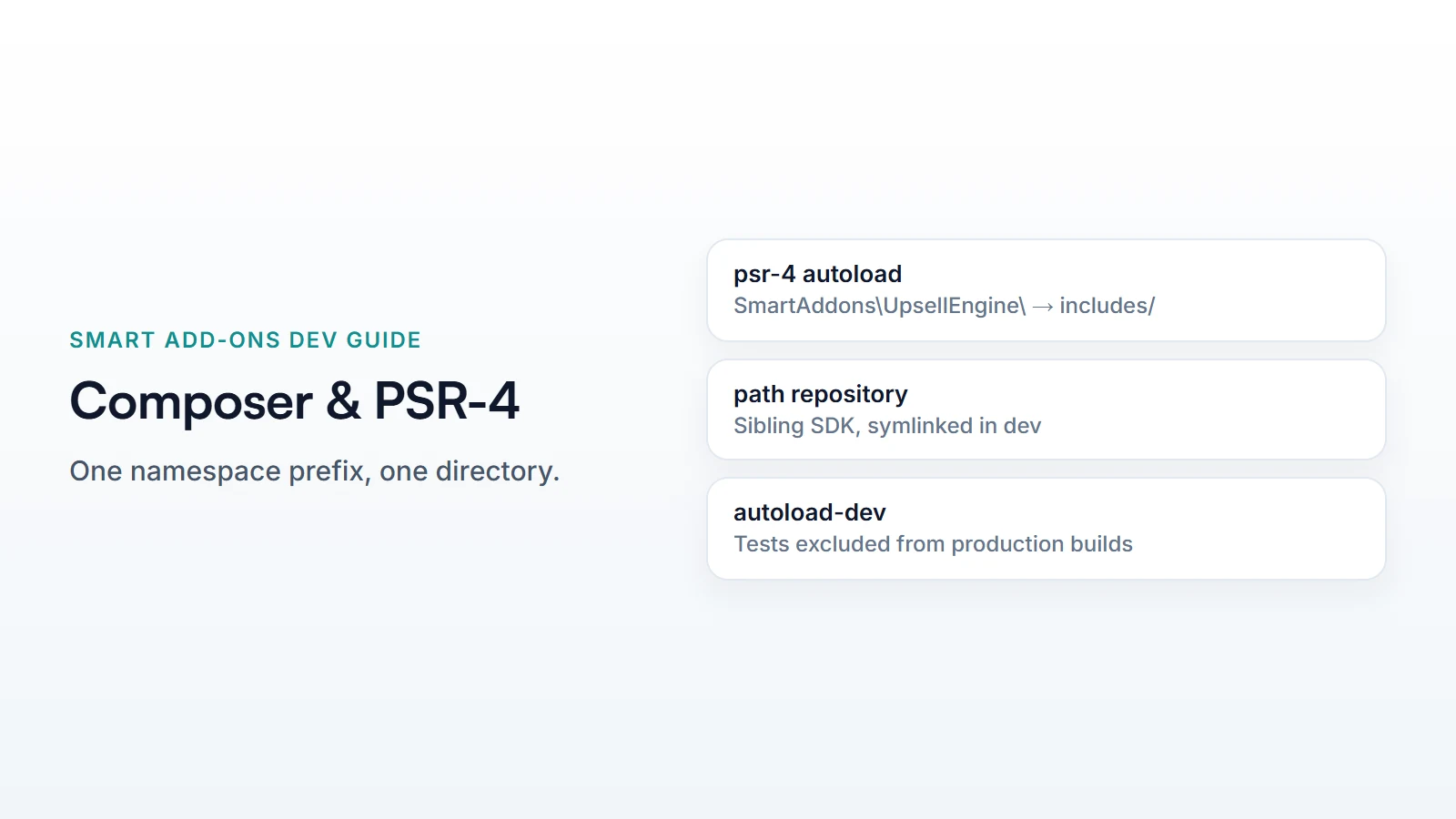This screenshot has width=1456, height=819.
Task: Click 'Tests excluded from production builds' text
Action: 933,544
